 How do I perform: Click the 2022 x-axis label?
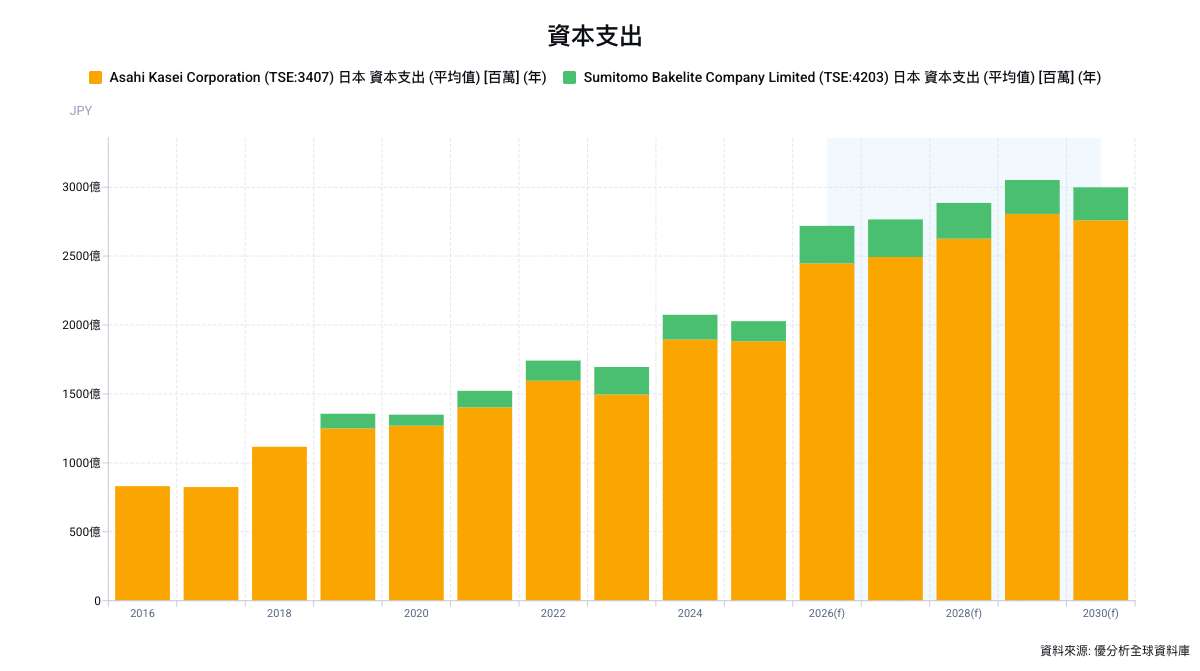(553, 613)
